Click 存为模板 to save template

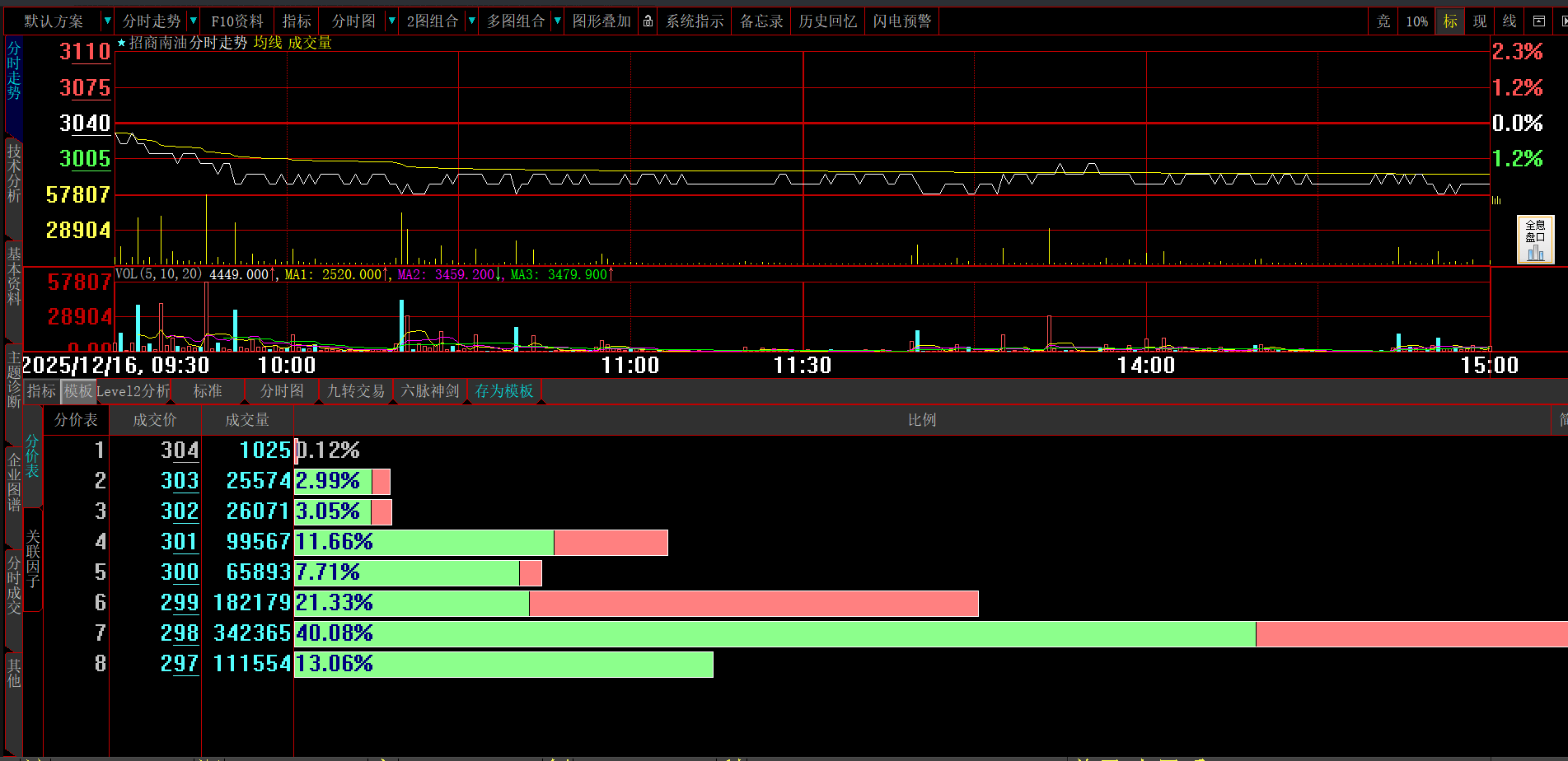pos(504,391)
